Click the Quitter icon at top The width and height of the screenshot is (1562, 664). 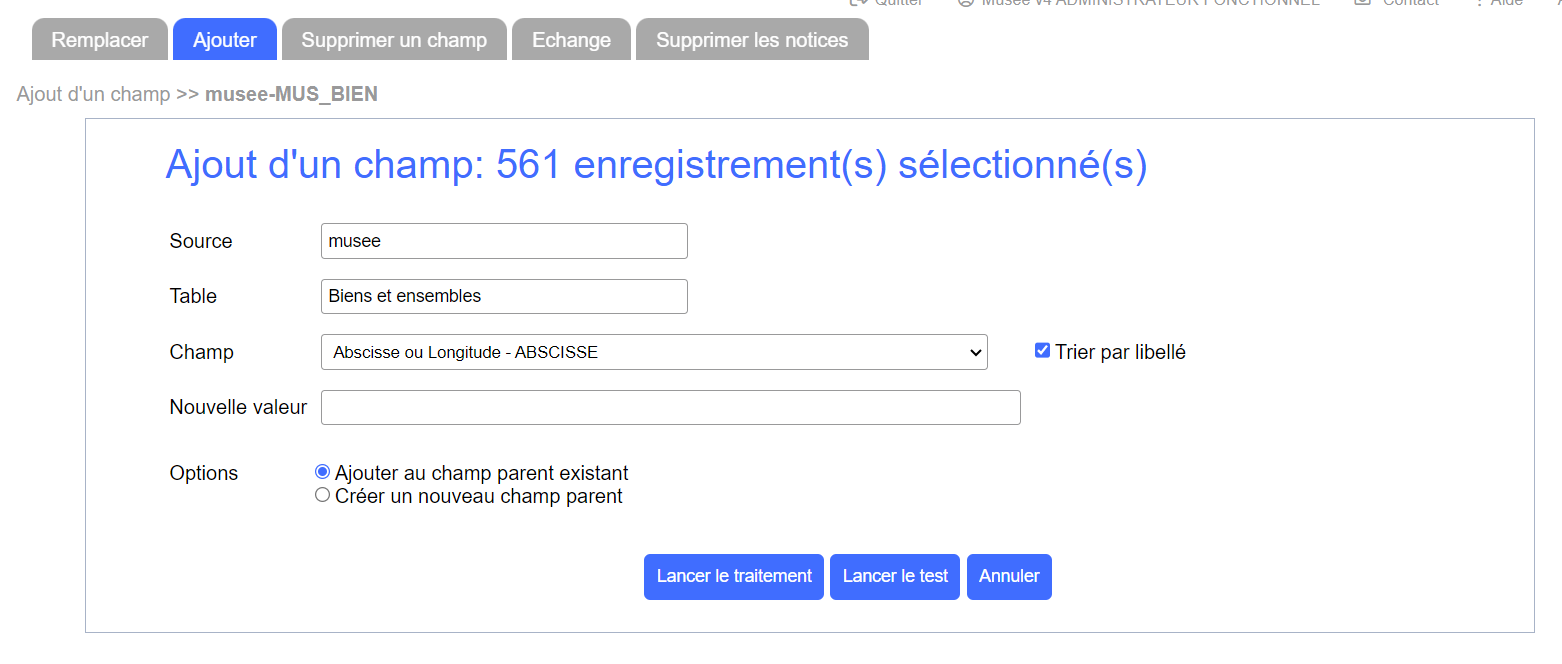tap(857, 2)
